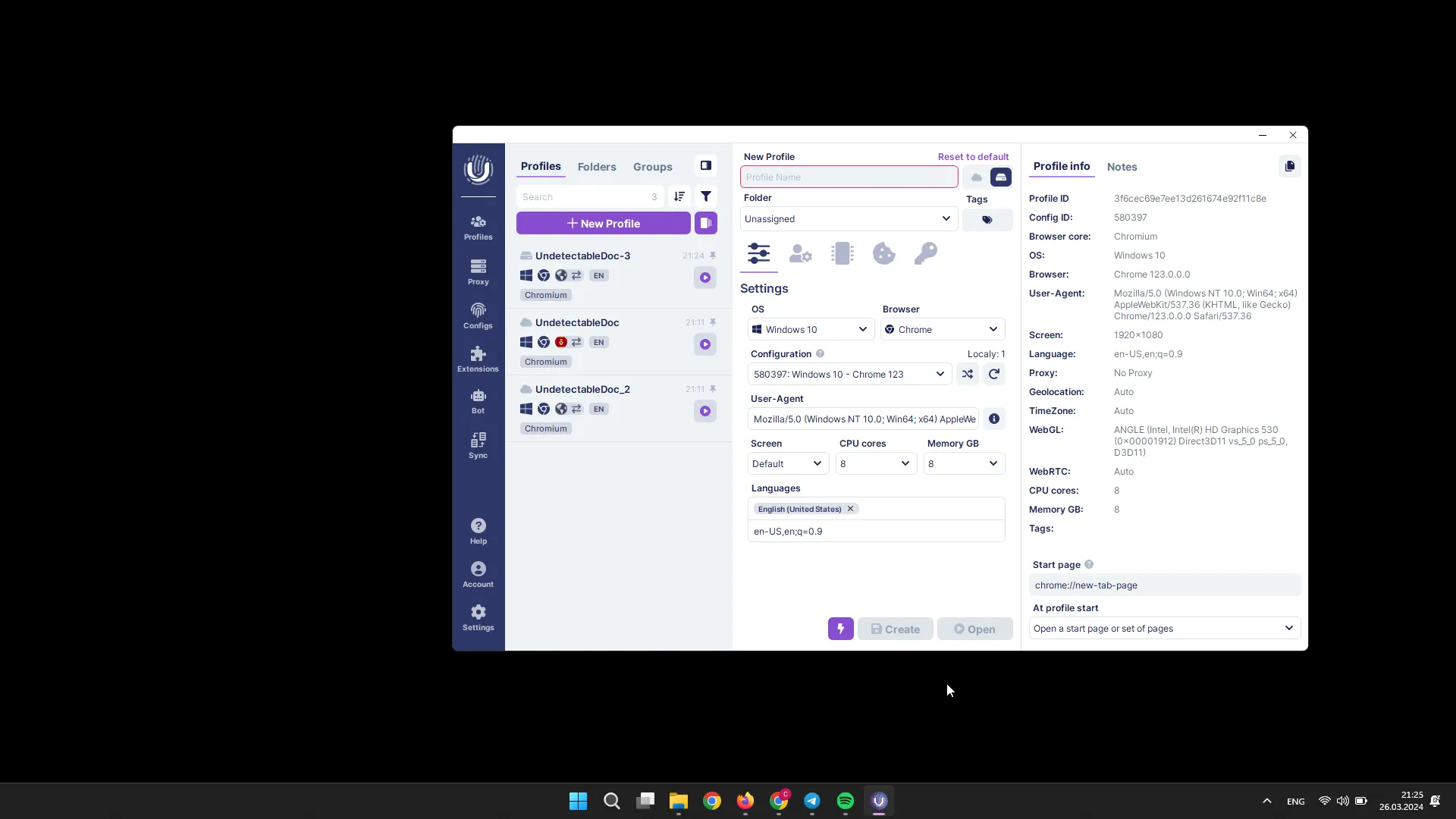Click the User-Agent text field
The height and width of the screenshot is (819, 1456).
[x=864, y=419]
